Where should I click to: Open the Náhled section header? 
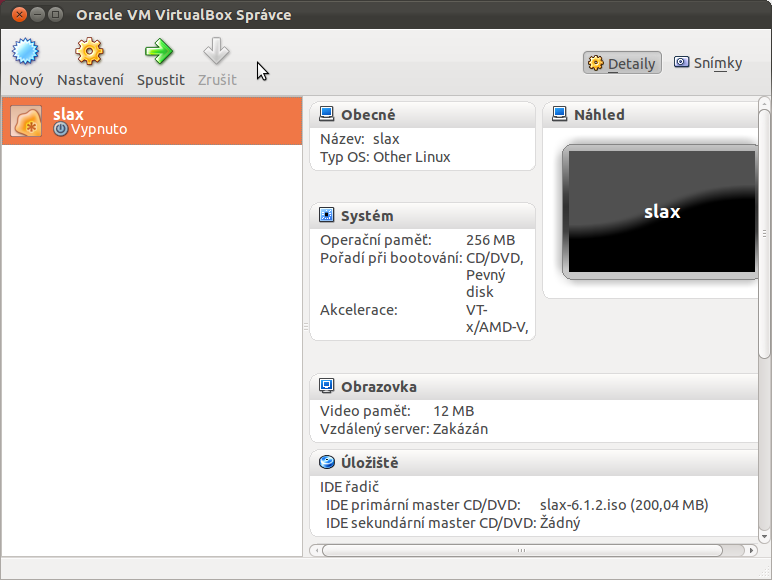[x=650, y=115]
